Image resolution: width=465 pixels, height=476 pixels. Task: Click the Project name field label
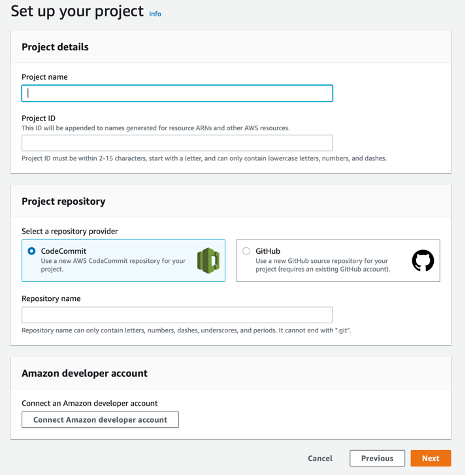click(x=45, y=77)
